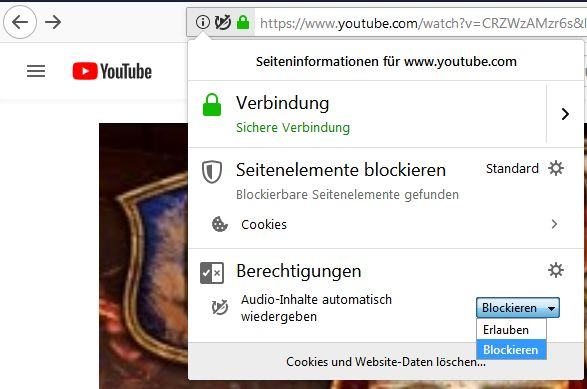This screenshot has width=587, height=389.
Task: Click the Sichere Verbindung text
Action: pos(293,128)
